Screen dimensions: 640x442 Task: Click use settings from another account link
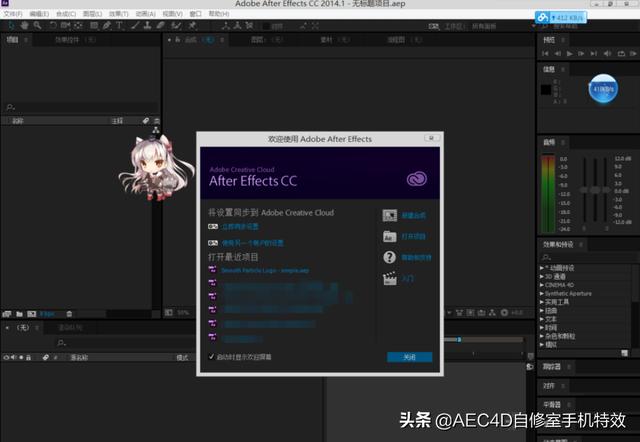(x=253, y=243)
